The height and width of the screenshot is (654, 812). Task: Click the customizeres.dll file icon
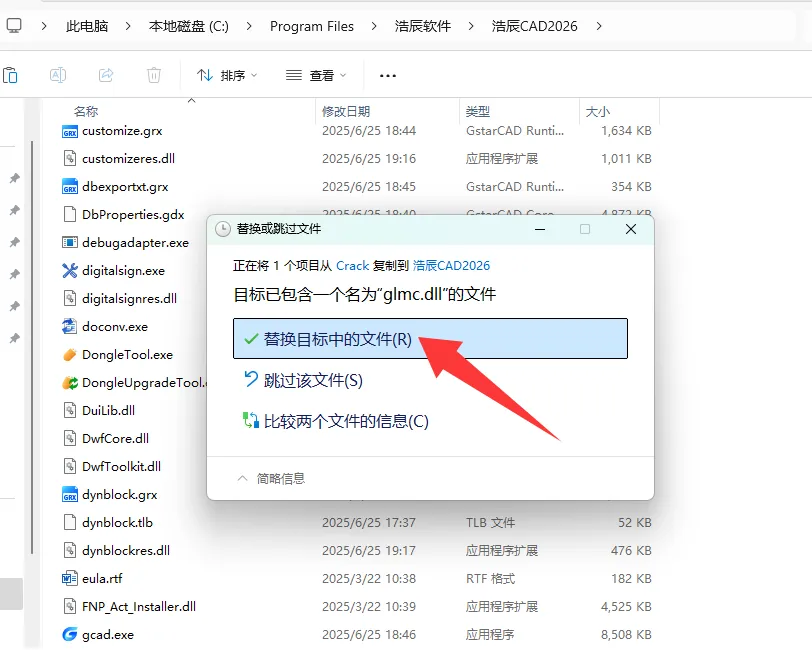coord(69,159)
